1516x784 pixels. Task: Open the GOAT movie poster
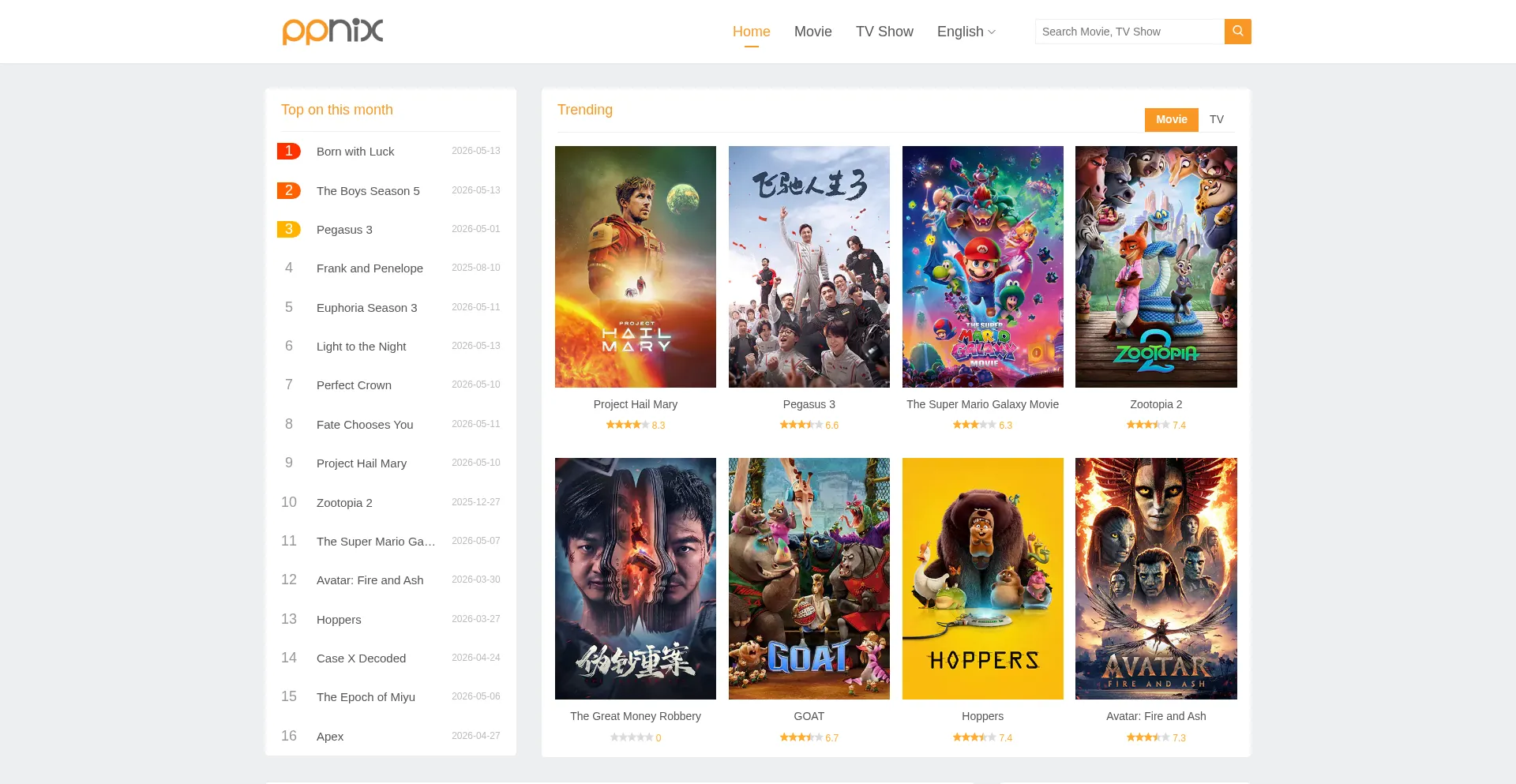809,579
